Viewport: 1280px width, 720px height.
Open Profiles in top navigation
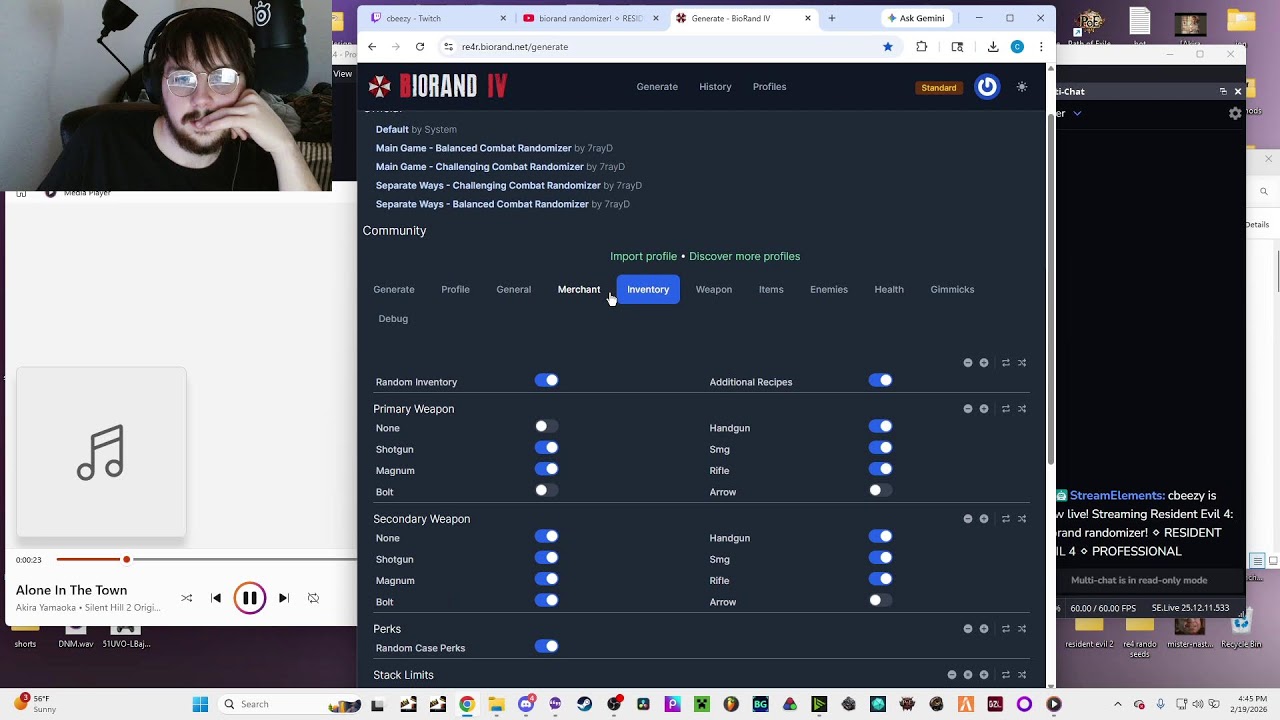(x=770, y=87)
